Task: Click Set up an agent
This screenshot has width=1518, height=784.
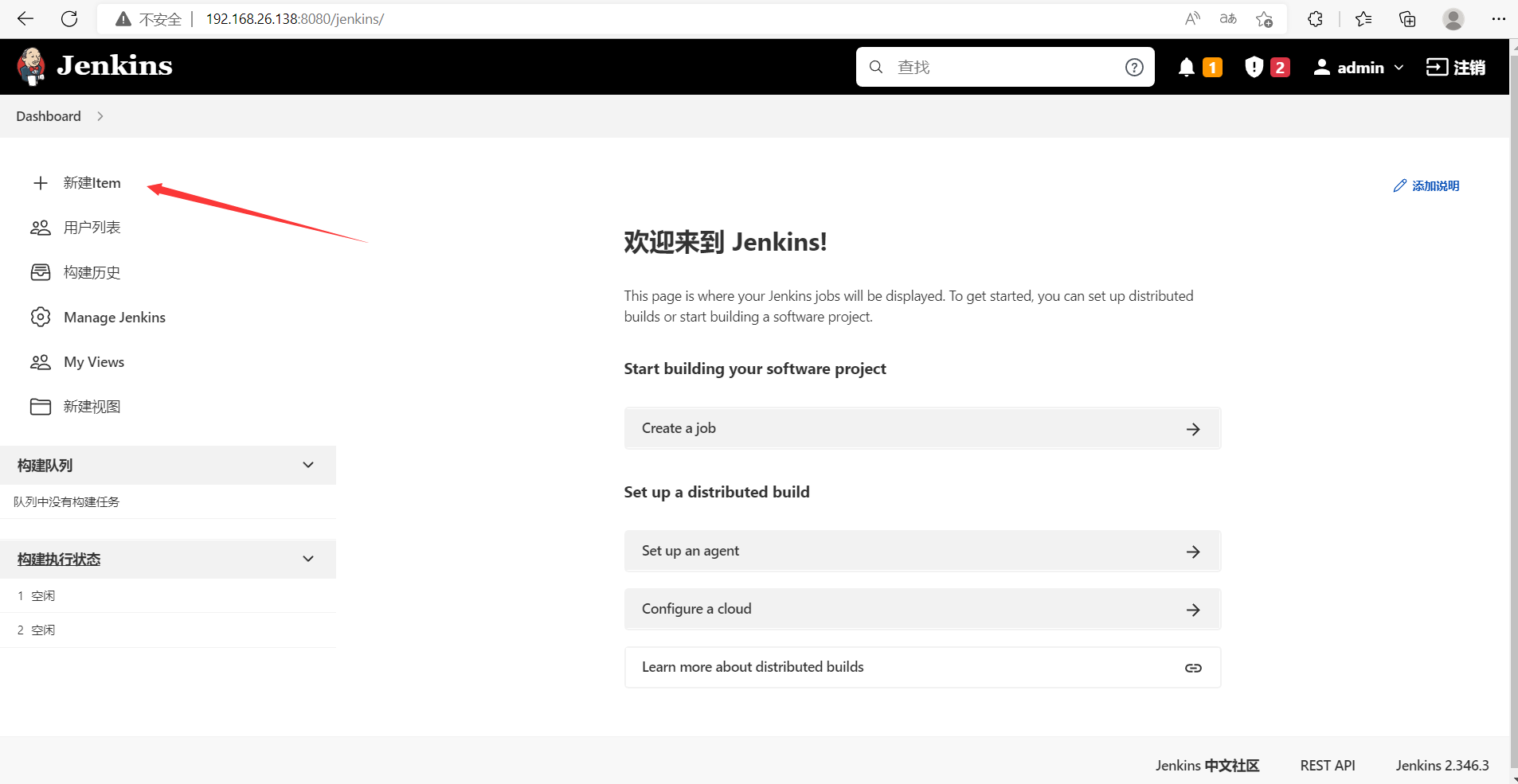Action: coord(922,551)
